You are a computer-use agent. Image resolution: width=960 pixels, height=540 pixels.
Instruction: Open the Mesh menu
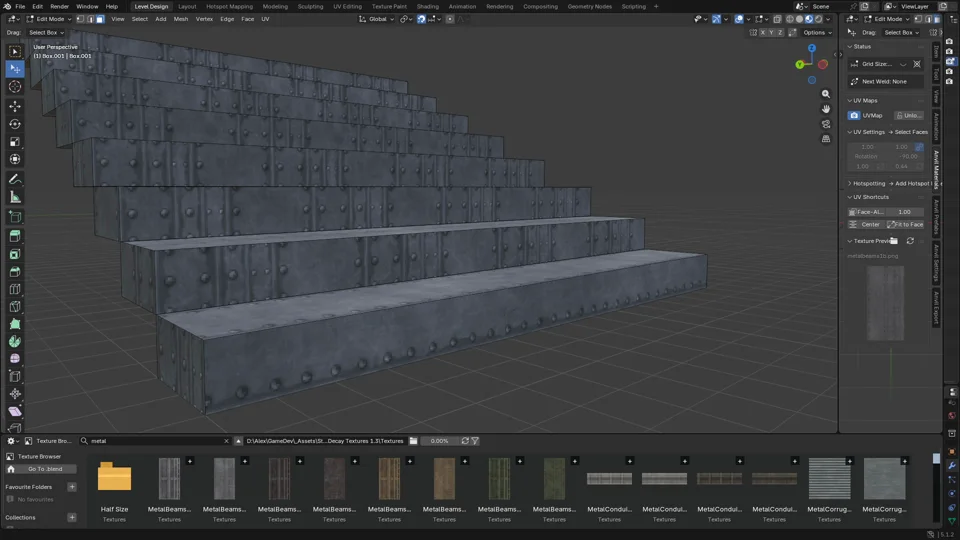point(181,19)
